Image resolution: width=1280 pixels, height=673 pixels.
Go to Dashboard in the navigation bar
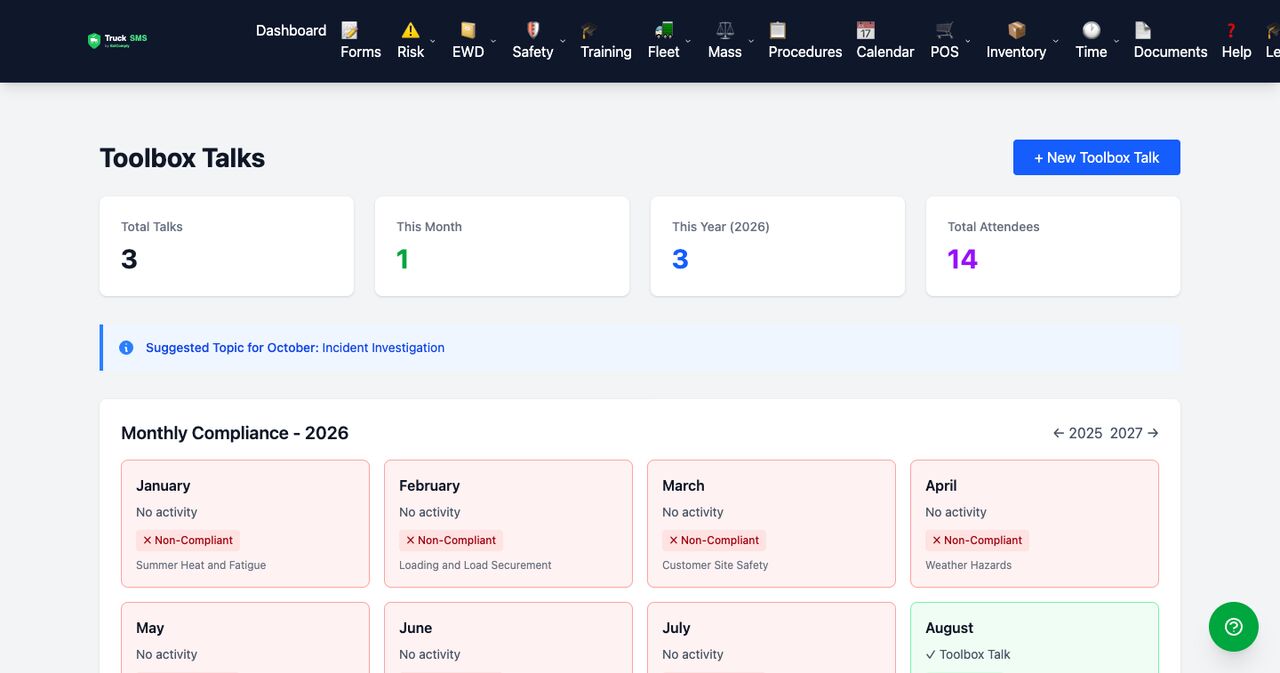[x=291, y=30]
